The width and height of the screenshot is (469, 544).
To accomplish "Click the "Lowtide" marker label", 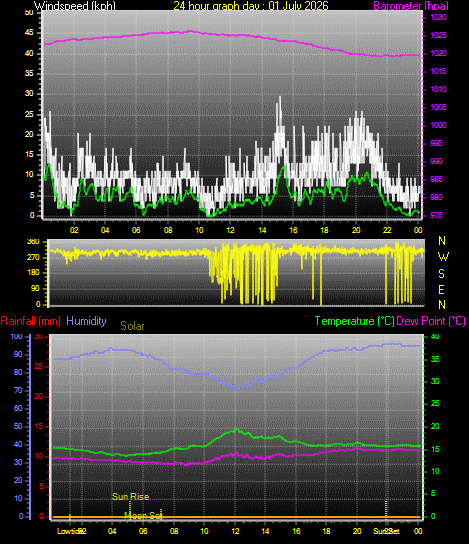I will [x=69, y=531].
